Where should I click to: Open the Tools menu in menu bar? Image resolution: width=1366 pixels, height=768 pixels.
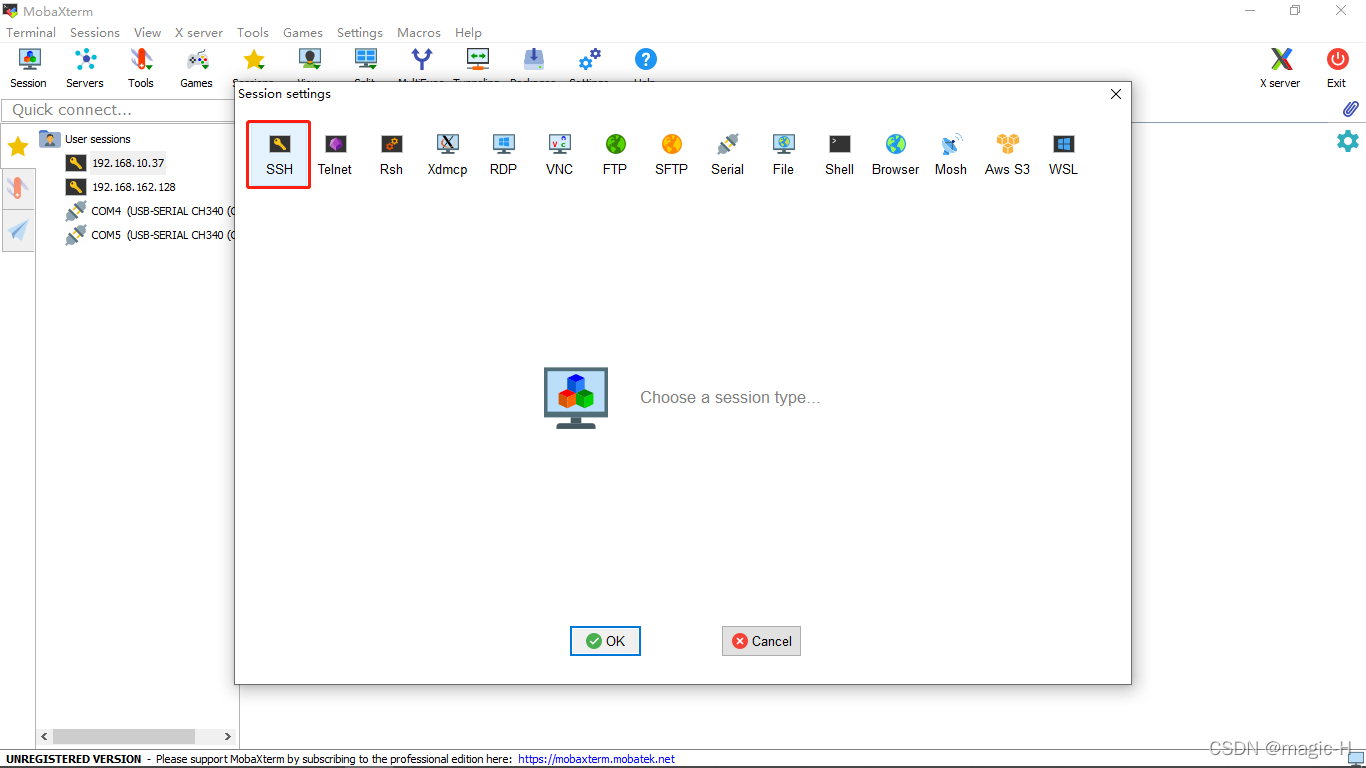(253, 32)
